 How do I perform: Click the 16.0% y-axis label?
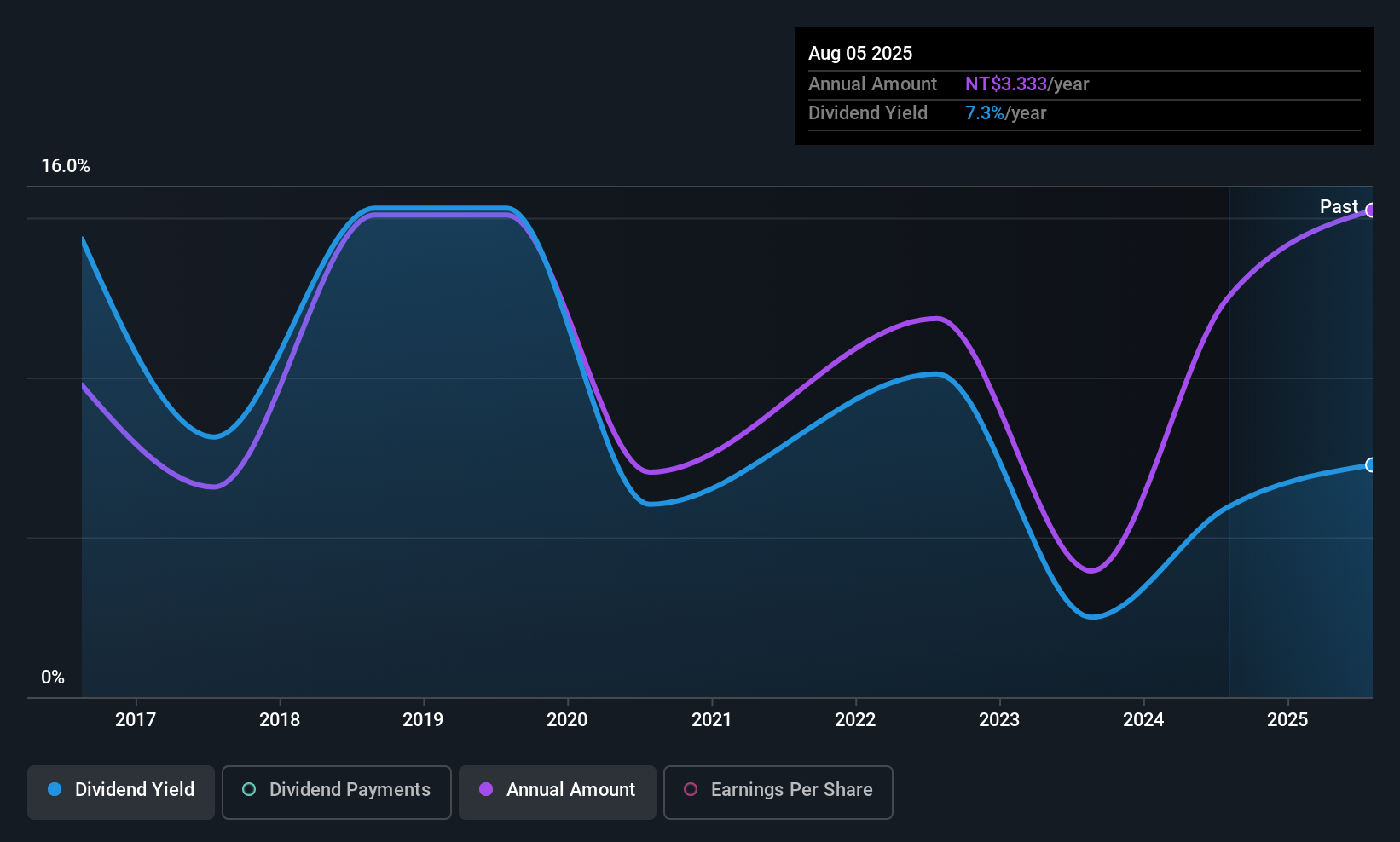pyautogui.click(x=66, y=166)
